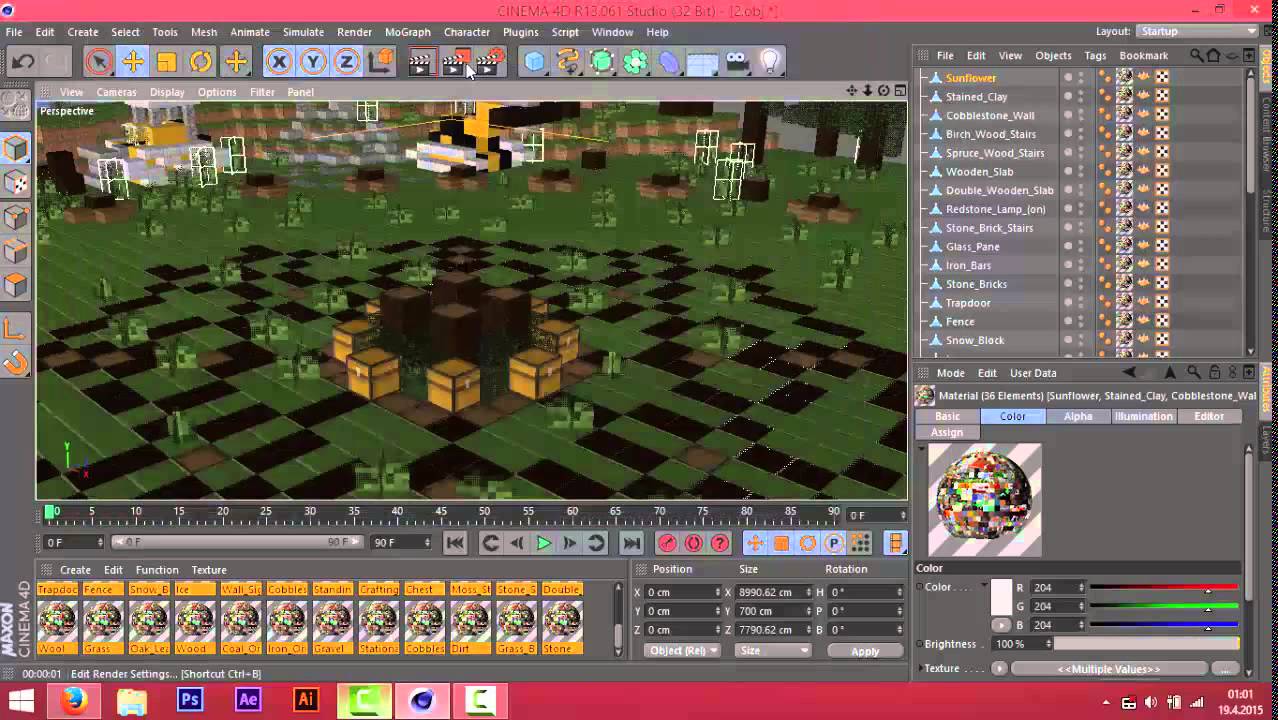The width and height of the screenshot is (1278, 720).
Task: Switch to the Alpha tab
Action: coord(1078,416)
